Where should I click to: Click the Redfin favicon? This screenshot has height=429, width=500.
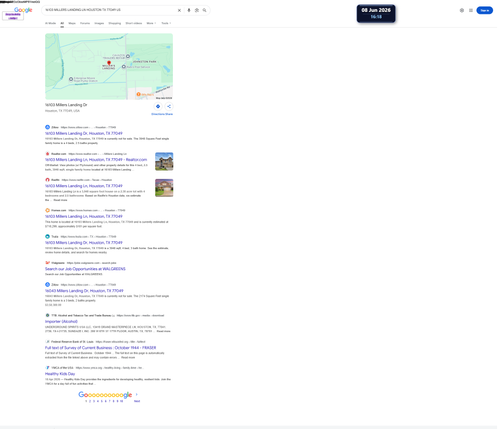[x=47, y=180]
